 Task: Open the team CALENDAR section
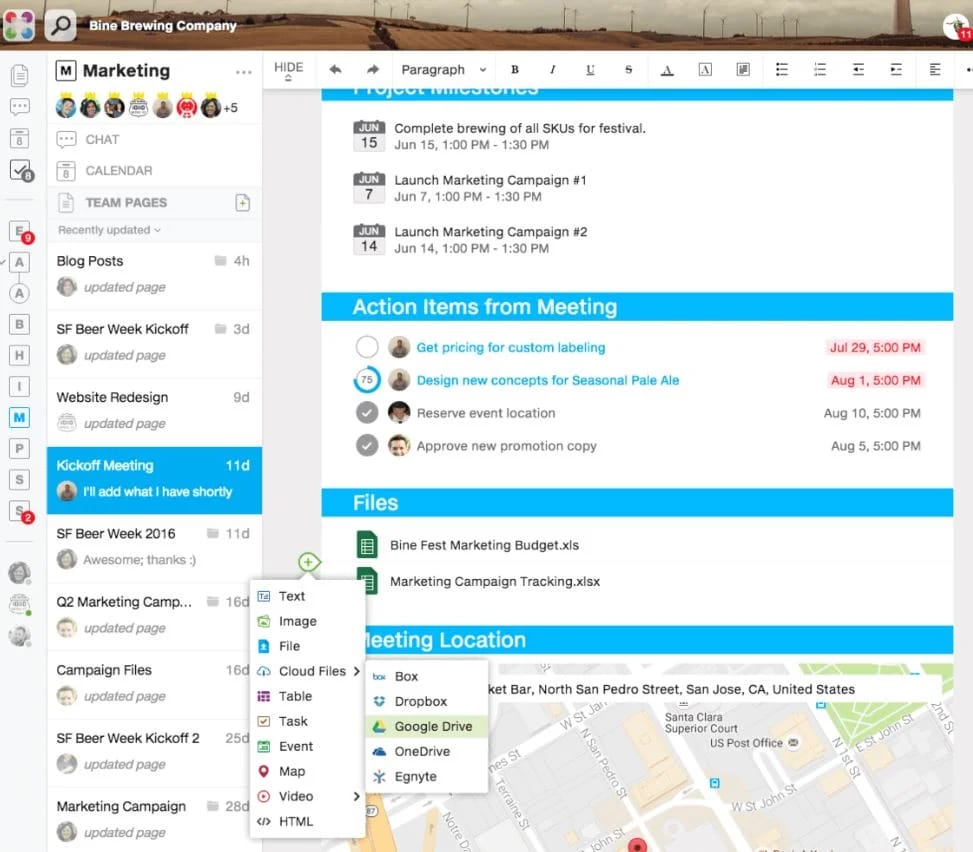tap(155, 171)
